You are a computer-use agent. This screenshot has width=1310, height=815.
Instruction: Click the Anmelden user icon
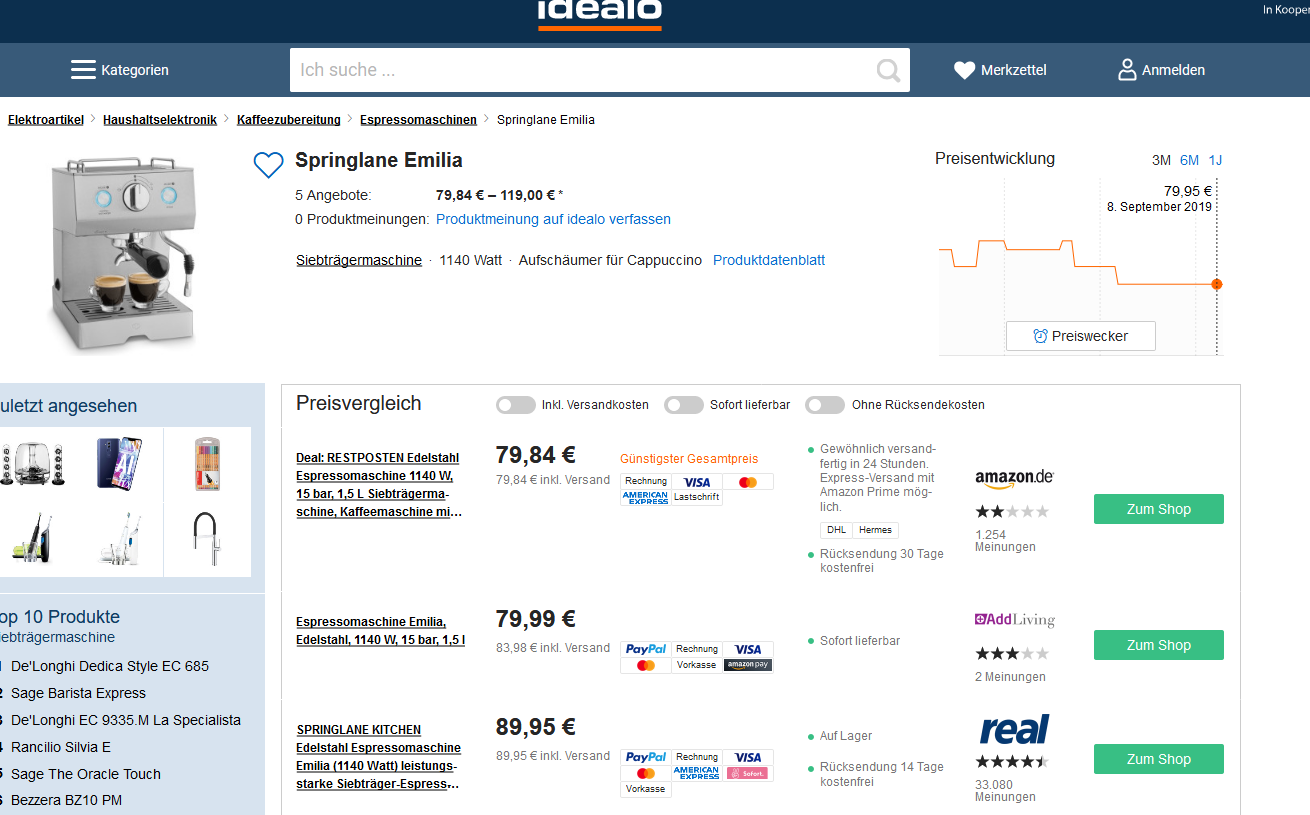click(x=1127, y=70)
